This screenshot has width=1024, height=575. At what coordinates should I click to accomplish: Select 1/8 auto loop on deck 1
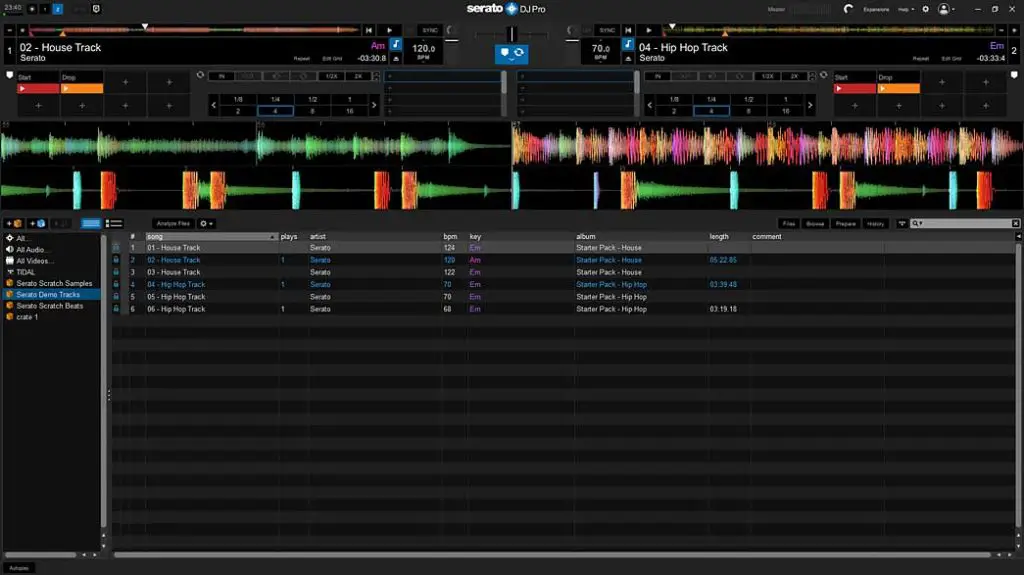pos(238,99)
